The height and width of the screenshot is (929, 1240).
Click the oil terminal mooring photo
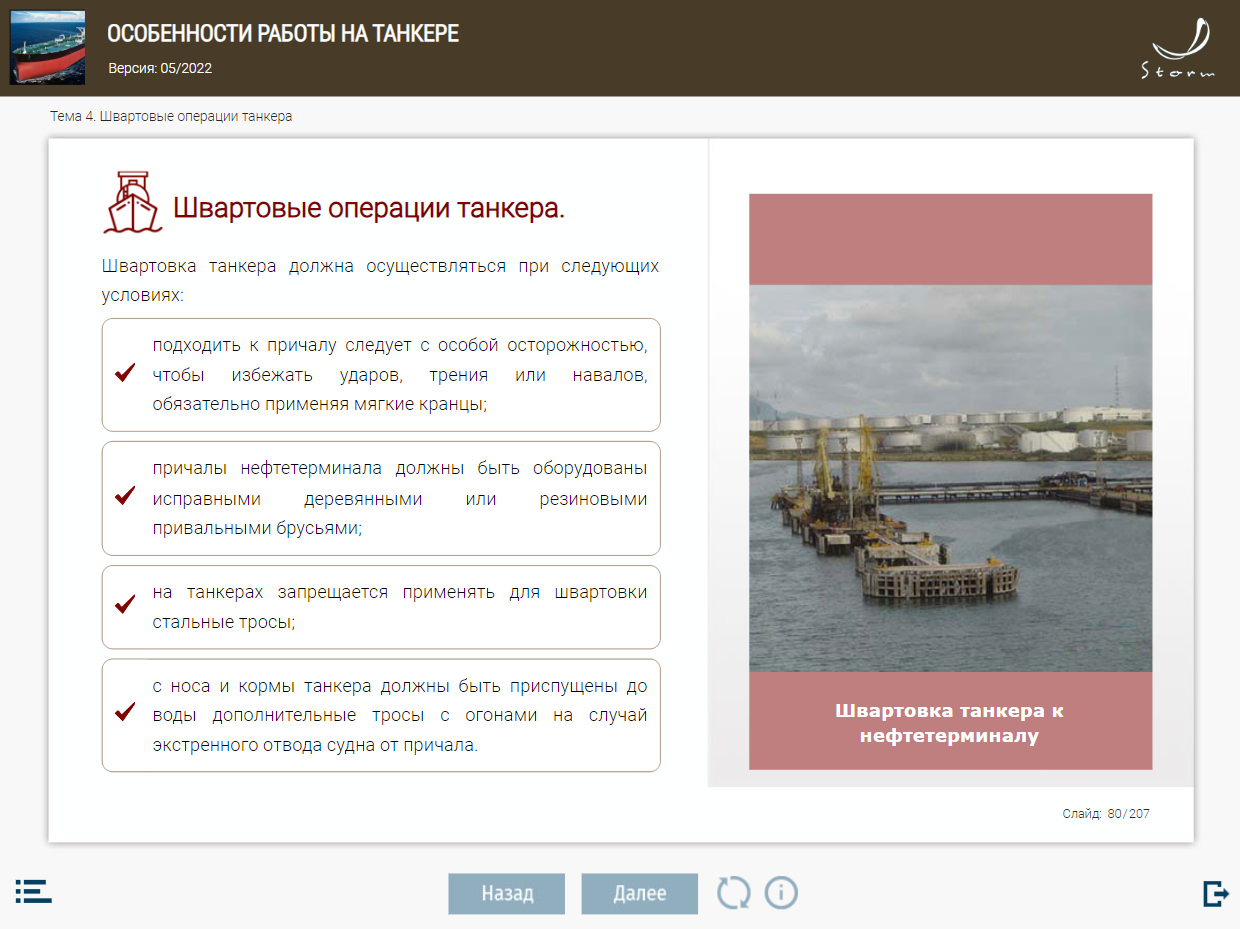950,478
